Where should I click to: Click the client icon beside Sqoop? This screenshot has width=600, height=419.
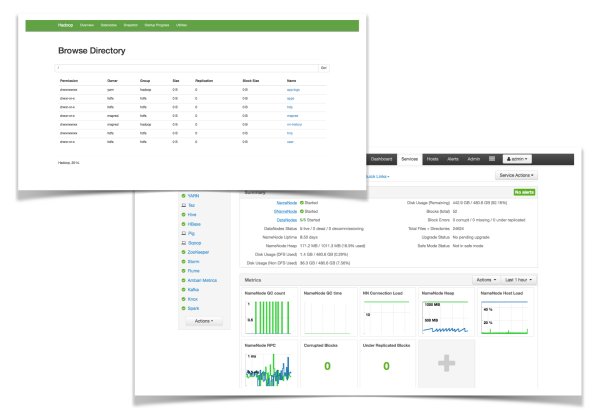(x=183, y=243)
